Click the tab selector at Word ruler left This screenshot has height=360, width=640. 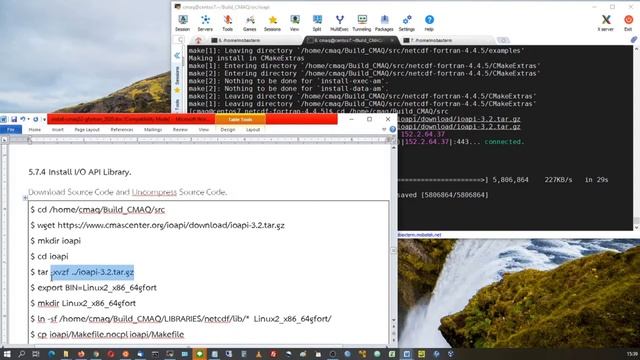(4, 140)
